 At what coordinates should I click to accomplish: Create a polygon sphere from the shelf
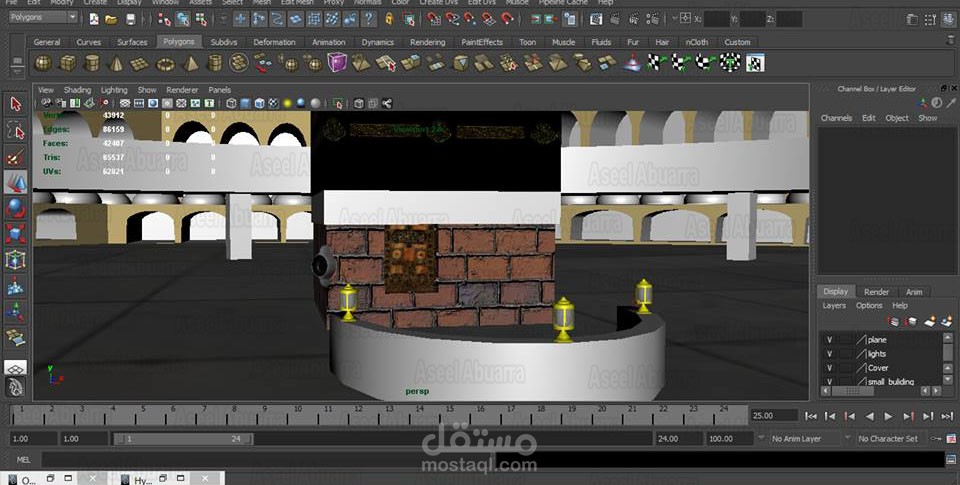coord(43,62)
